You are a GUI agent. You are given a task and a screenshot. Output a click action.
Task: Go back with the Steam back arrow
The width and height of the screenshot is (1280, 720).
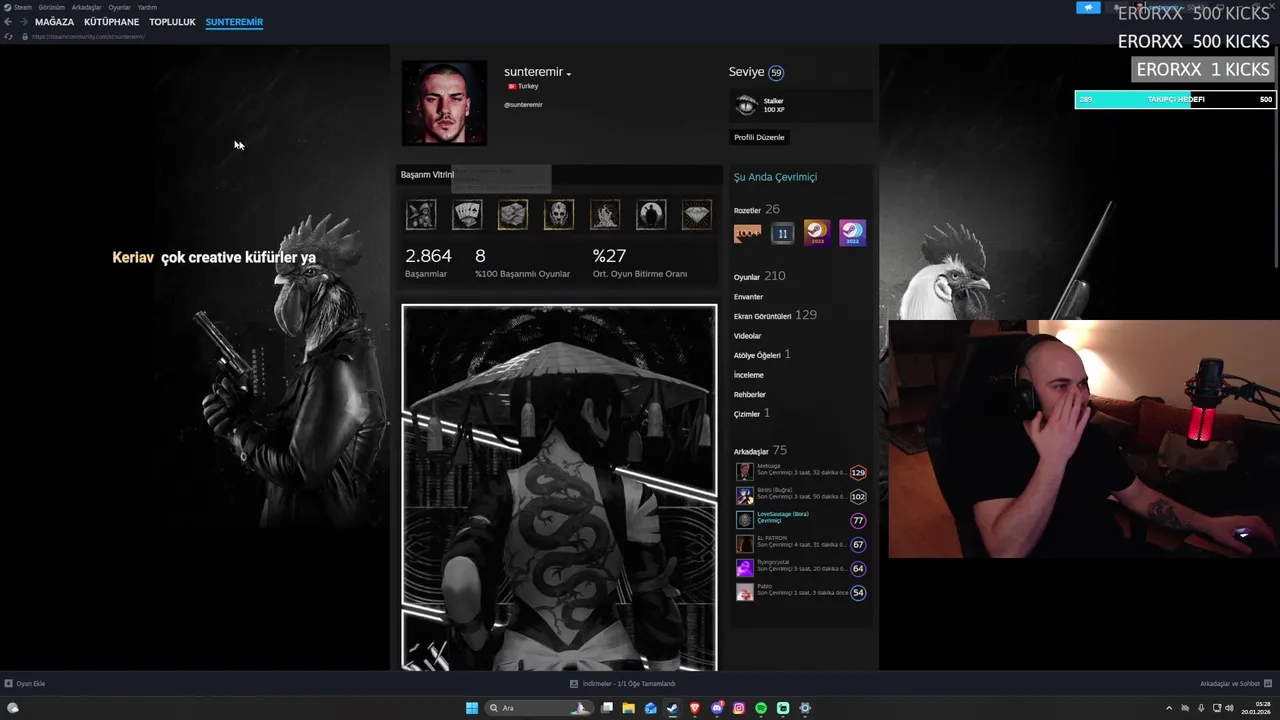[8, 22]
